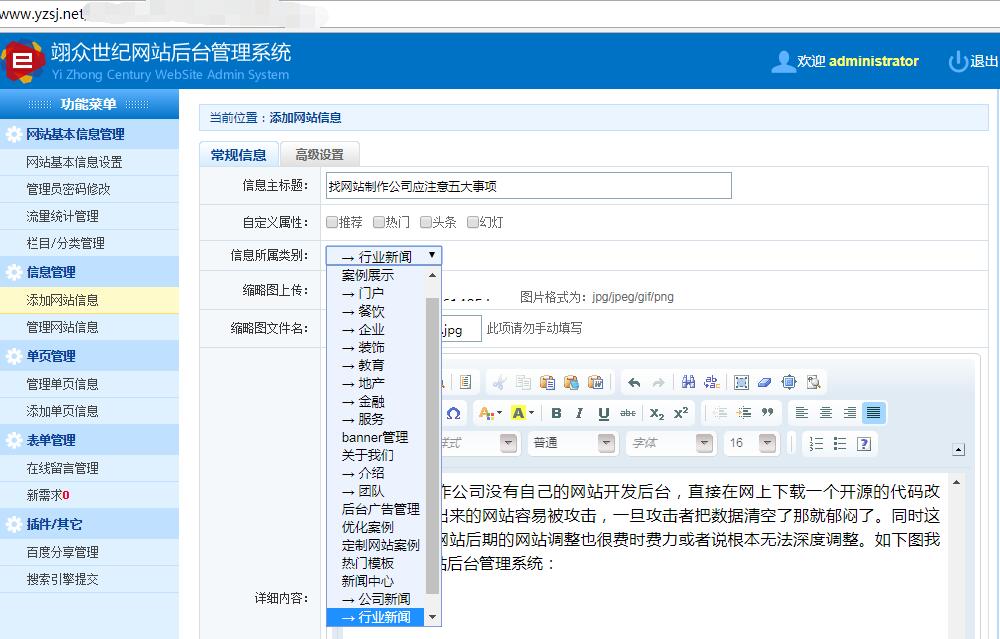Expand the 普通 paragraph format dropdown

[x=606, y=443]
